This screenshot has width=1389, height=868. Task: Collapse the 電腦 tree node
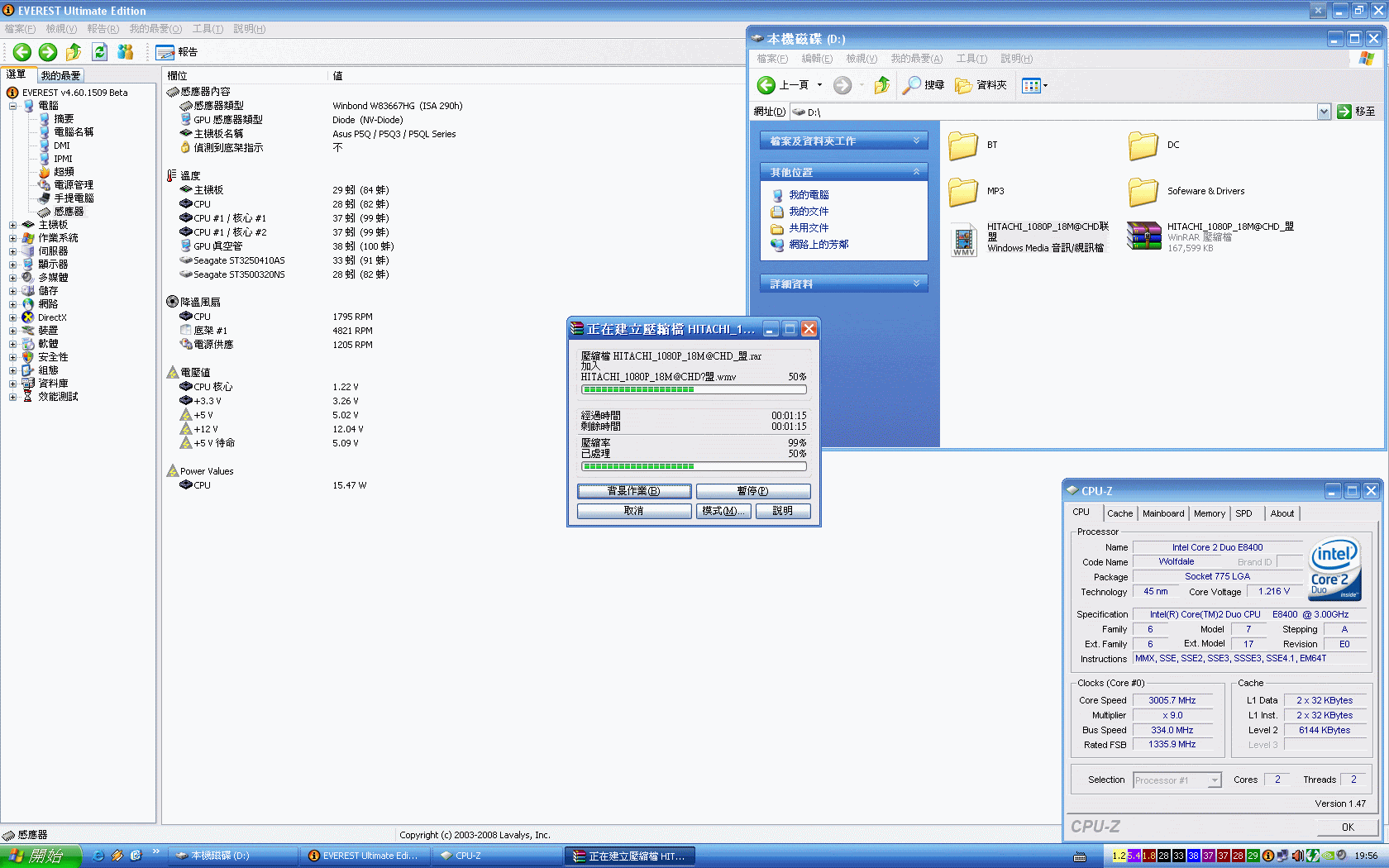tap(12, 106)
